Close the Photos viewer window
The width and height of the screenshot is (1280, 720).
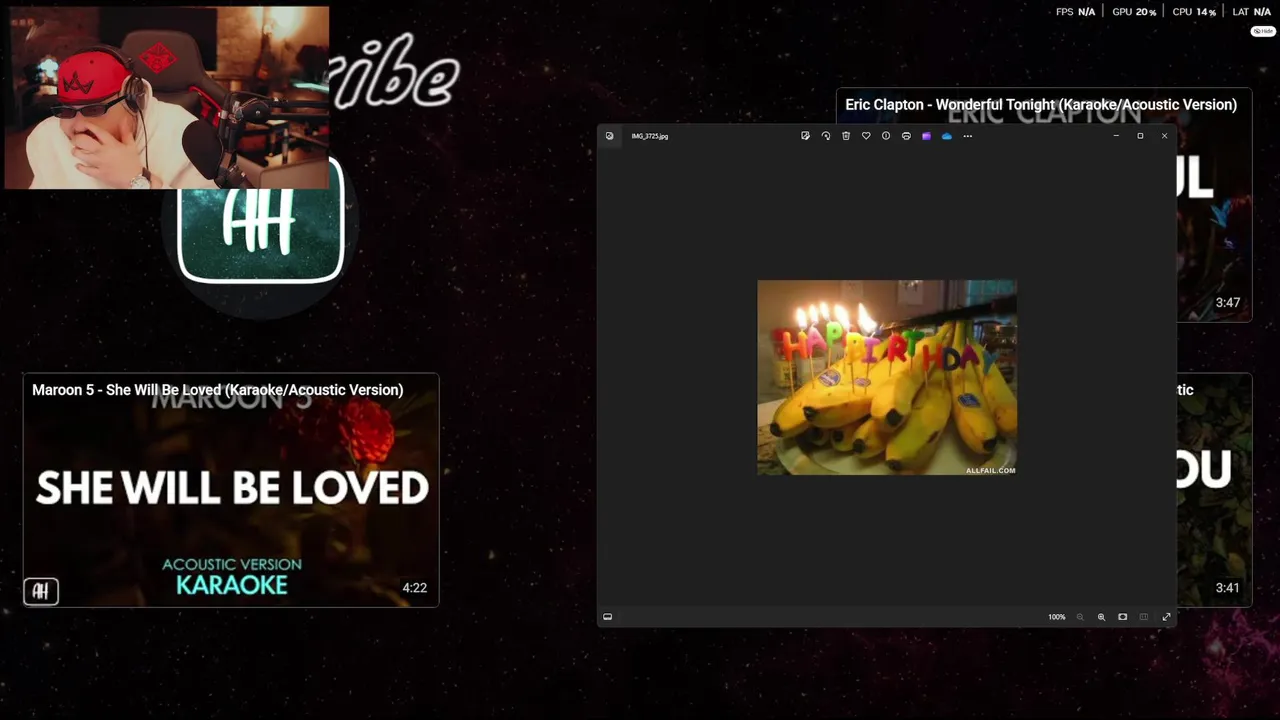[x=1164, y=136]
